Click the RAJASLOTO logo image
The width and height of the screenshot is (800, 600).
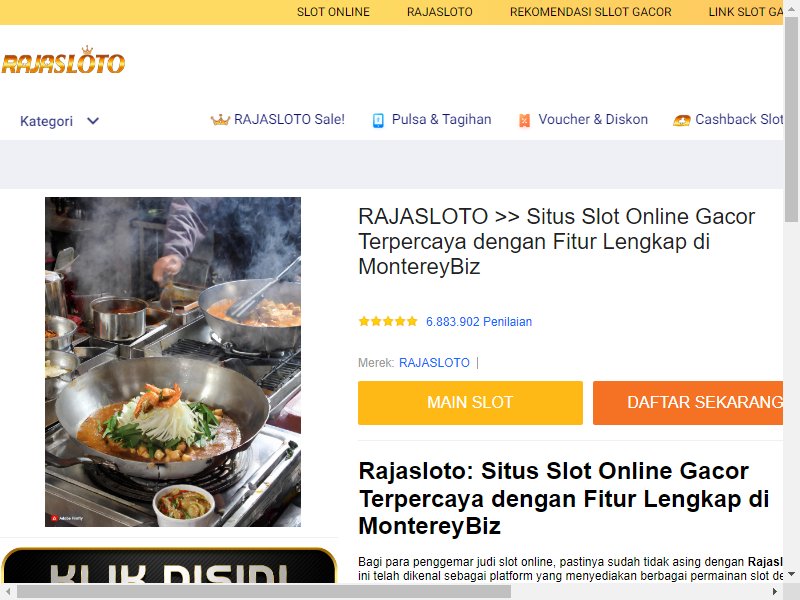tap(63, 60)
